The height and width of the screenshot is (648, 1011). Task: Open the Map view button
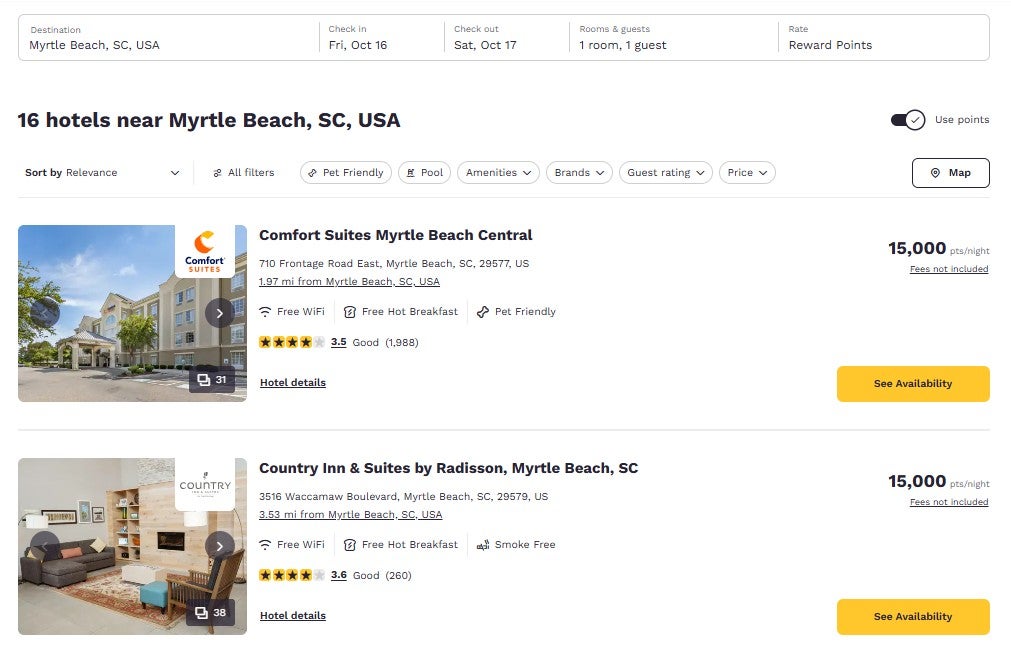coord(950,173)
